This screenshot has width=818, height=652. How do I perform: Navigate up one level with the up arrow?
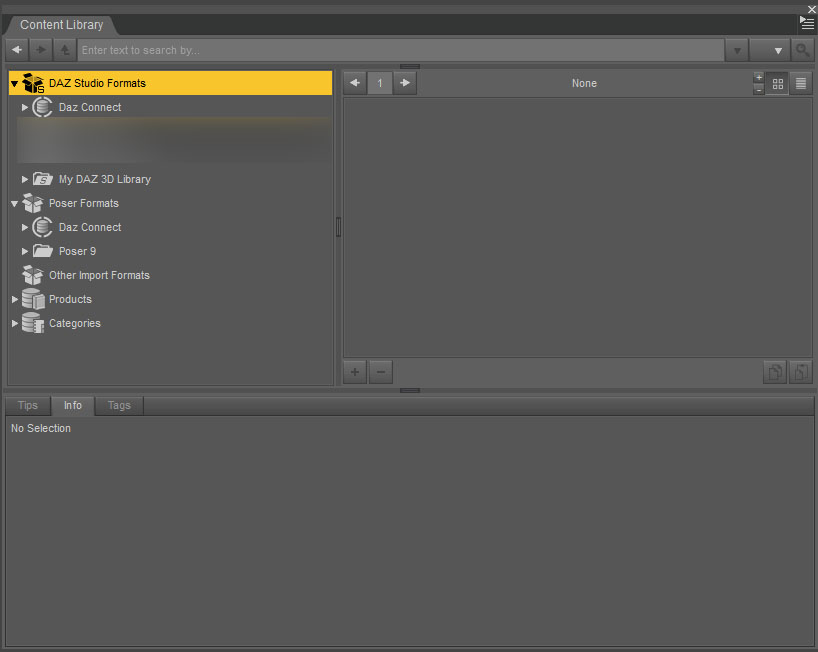65,50
